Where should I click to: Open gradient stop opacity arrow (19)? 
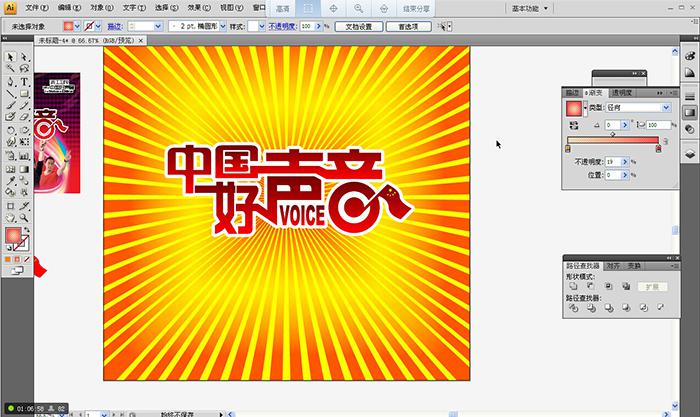pyautogui.click(x=625, y=162)
